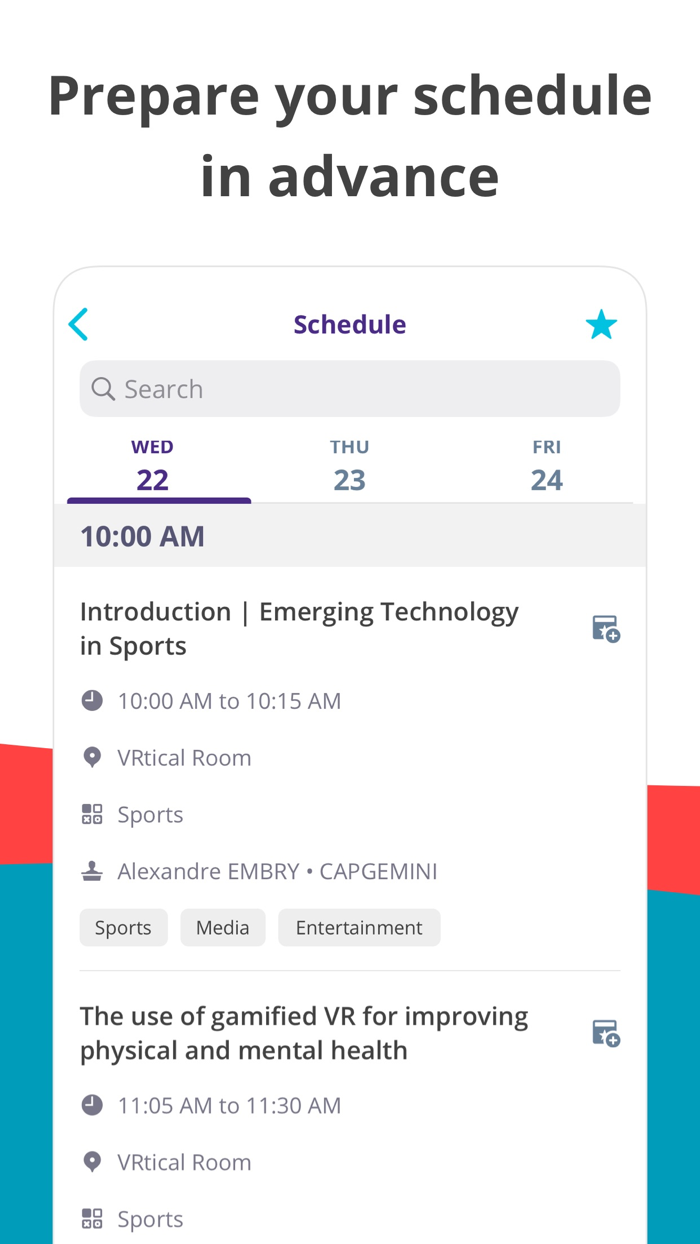Open favorites with the star icon
Image resolution: width=700 pixels, height=1244 pixels.
point(601,324)
